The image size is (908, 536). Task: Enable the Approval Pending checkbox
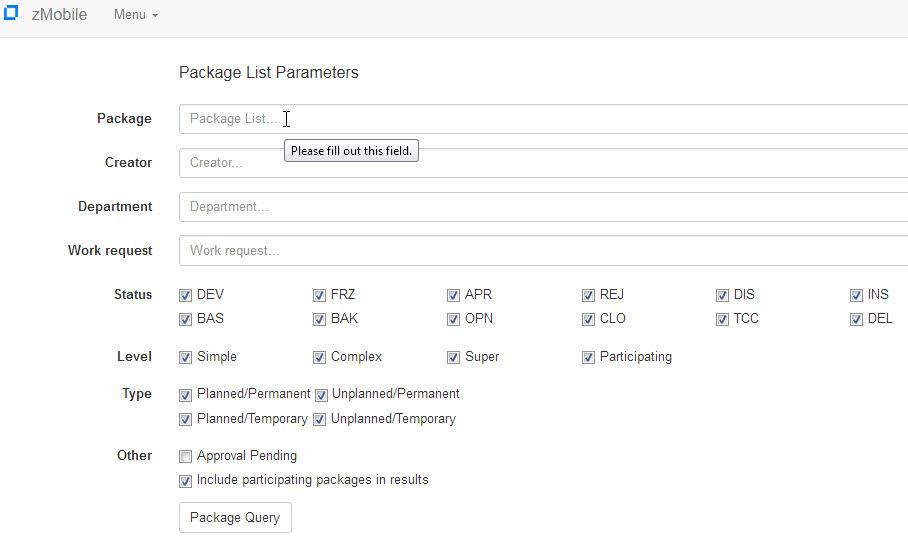click(186, 457)
